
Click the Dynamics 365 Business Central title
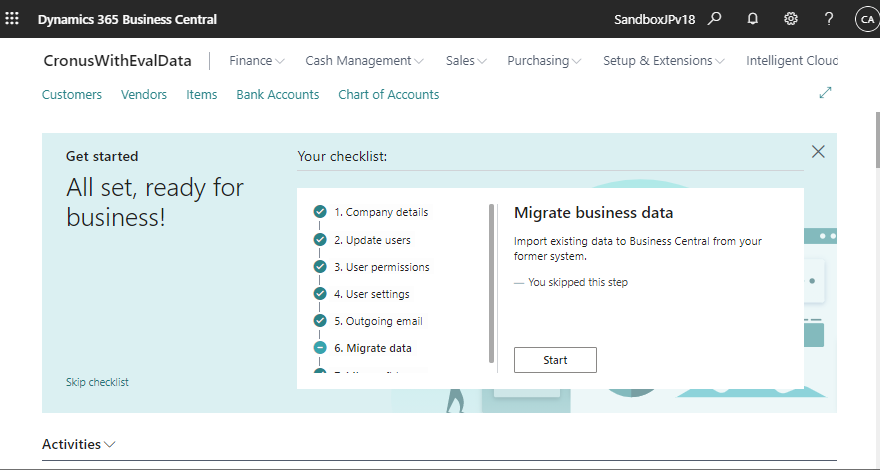click(x=127, y=19)
